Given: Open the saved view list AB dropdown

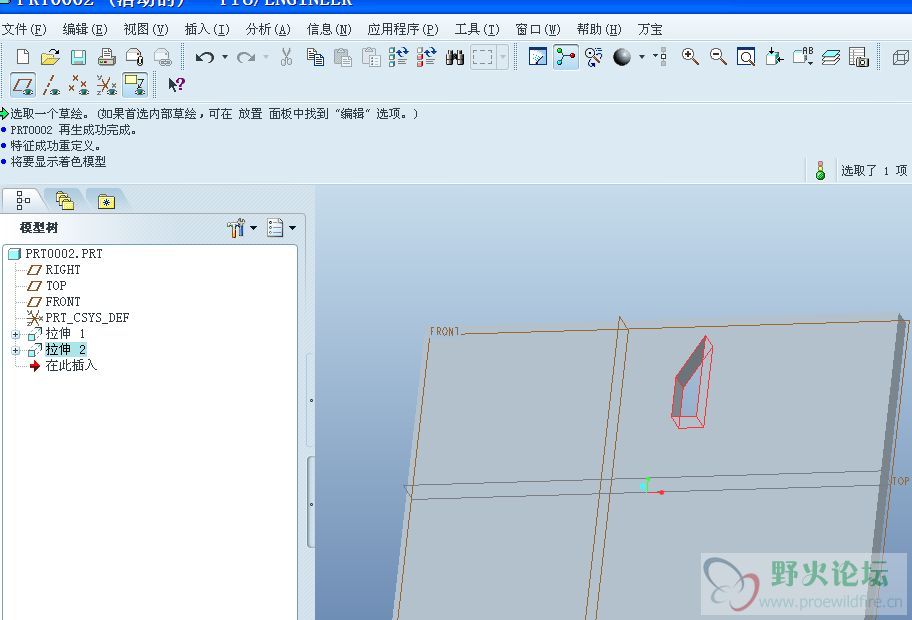Looking at the screenshot, I should [x=803, y=57].
